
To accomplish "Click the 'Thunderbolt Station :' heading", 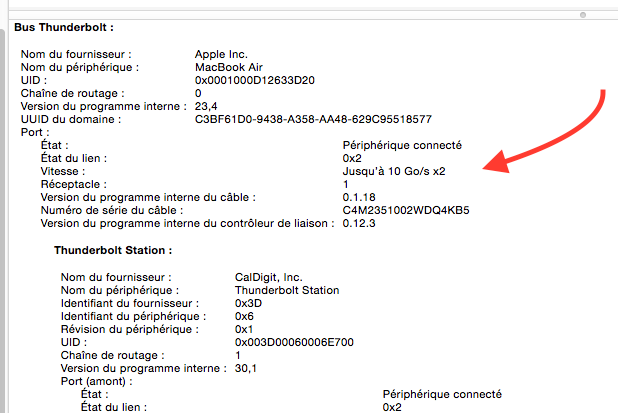I will pyautogui.click(x=113, y=251).
